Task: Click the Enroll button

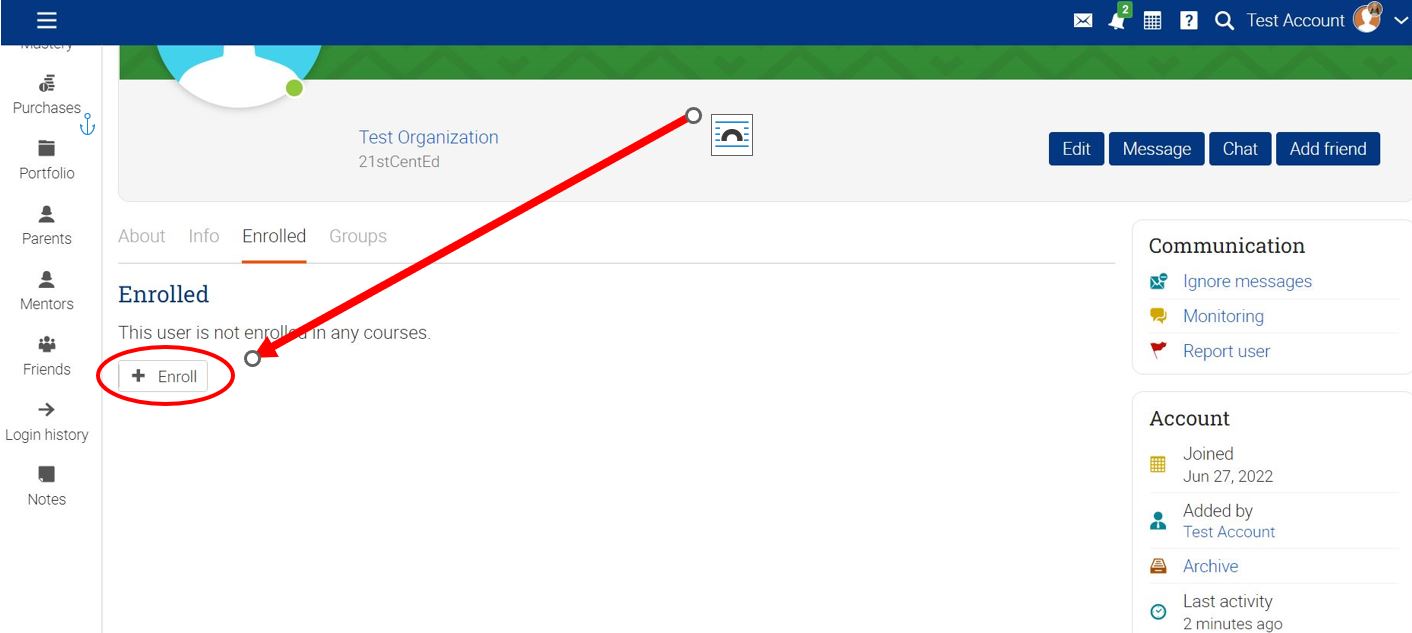Action: 164,377
